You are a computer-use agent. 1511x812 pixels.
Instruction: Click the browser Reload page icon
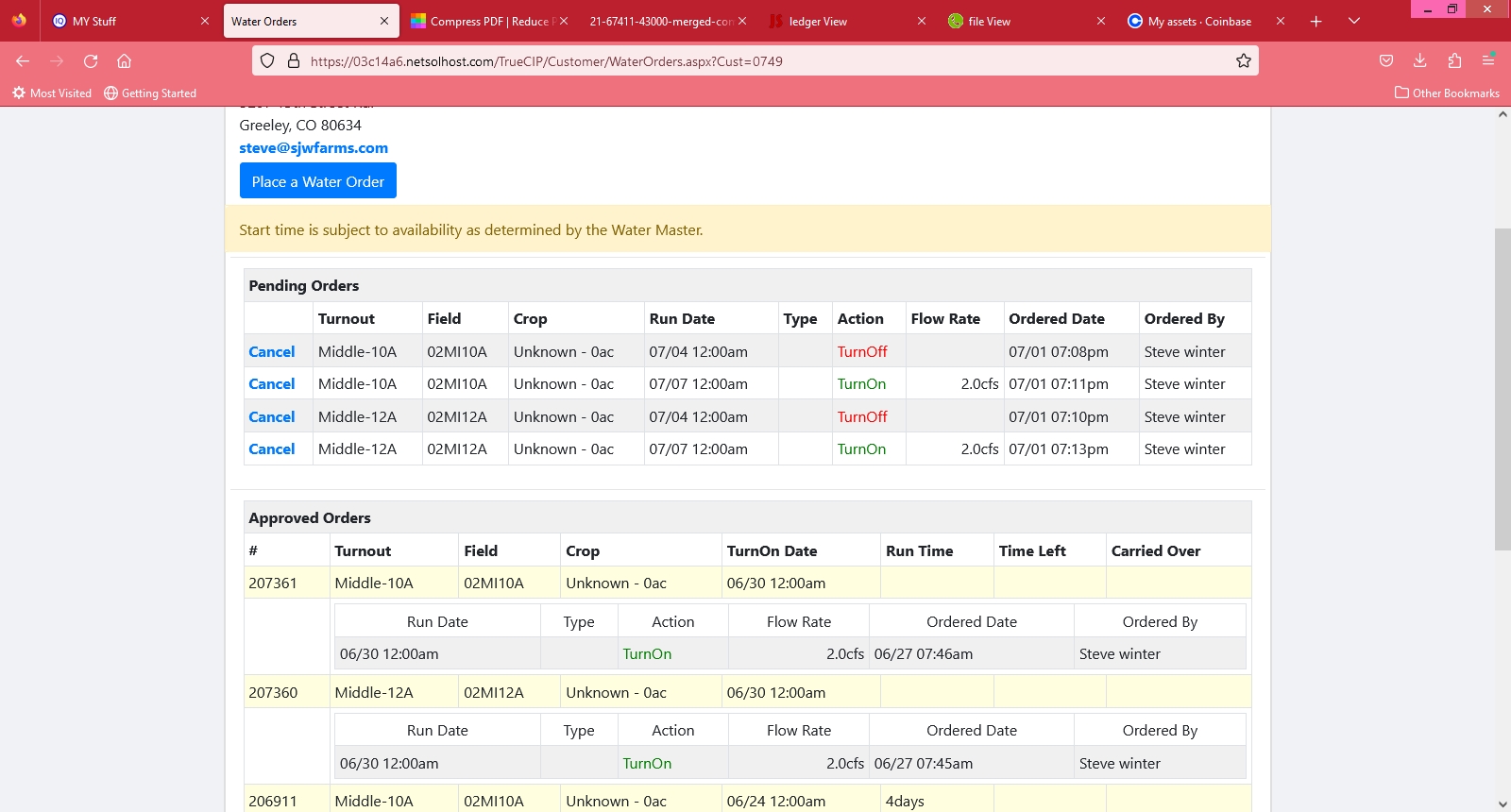pos(91,61)
